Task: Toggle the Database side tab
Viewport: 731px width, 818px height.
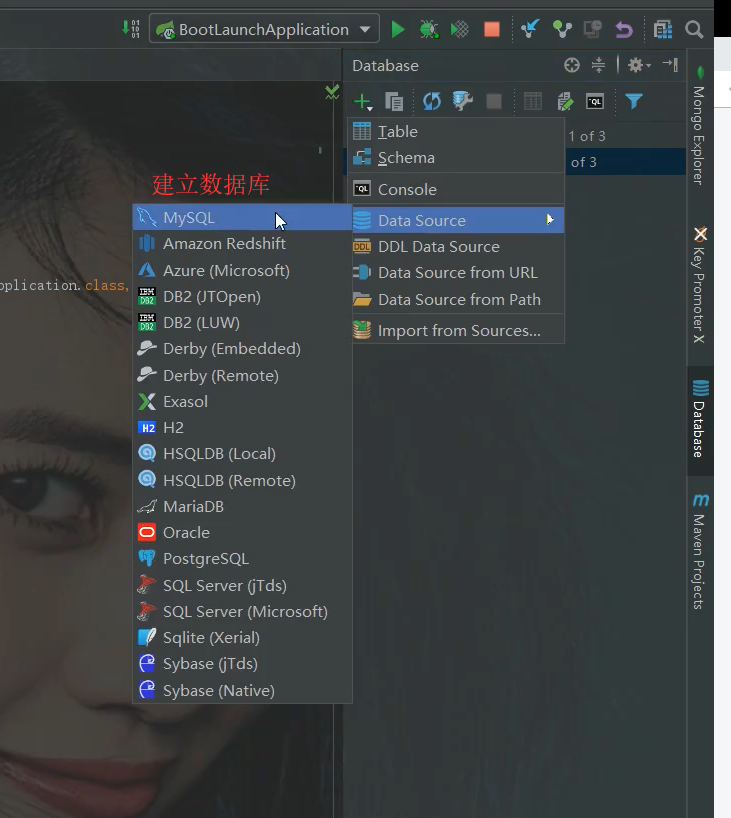Action: coord(700,420)
